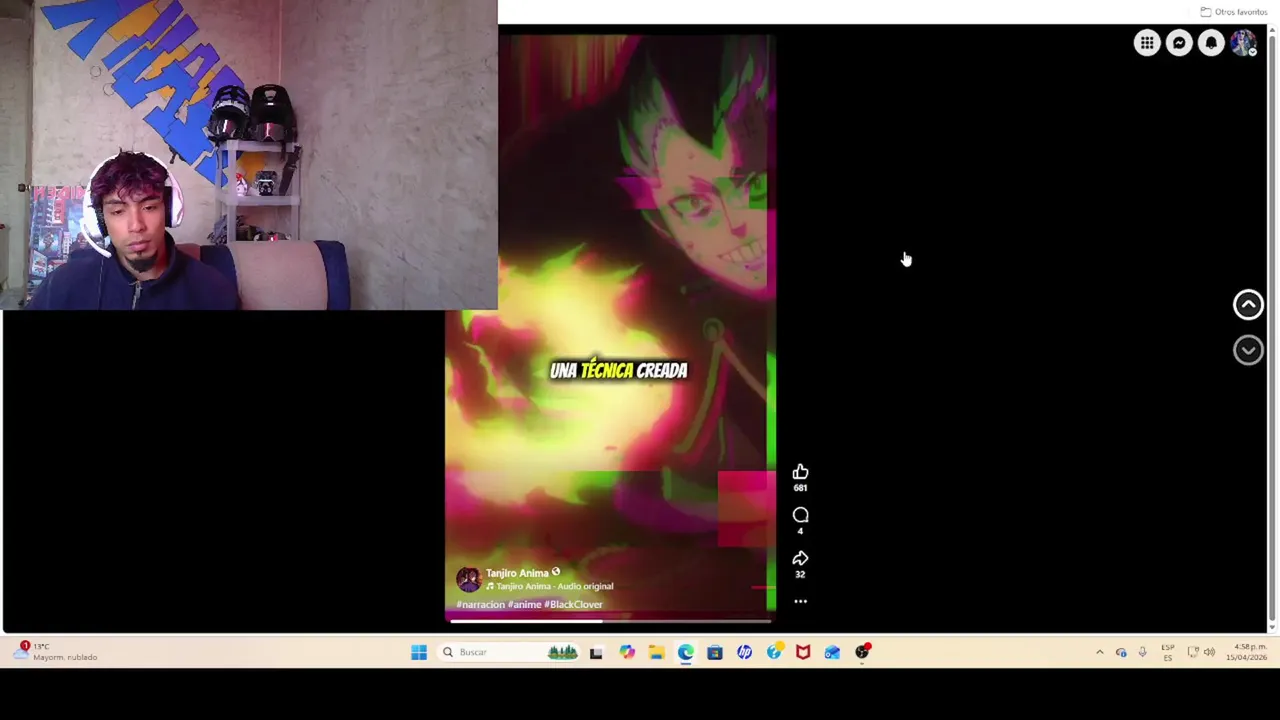Open comments on the reel

click(800, 515)
